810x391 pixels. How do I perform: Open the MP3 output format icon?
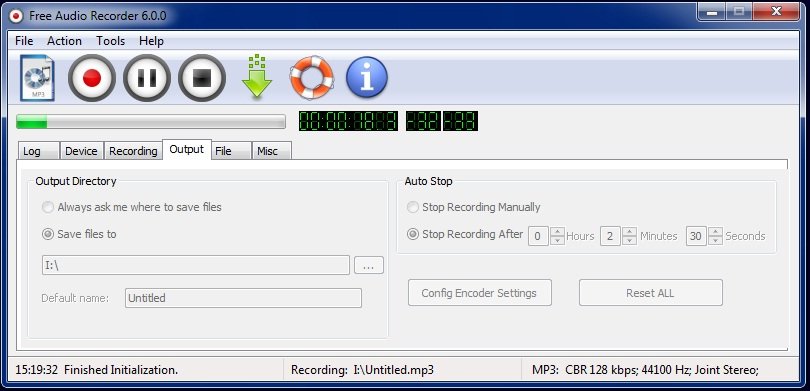coord(37,78)
